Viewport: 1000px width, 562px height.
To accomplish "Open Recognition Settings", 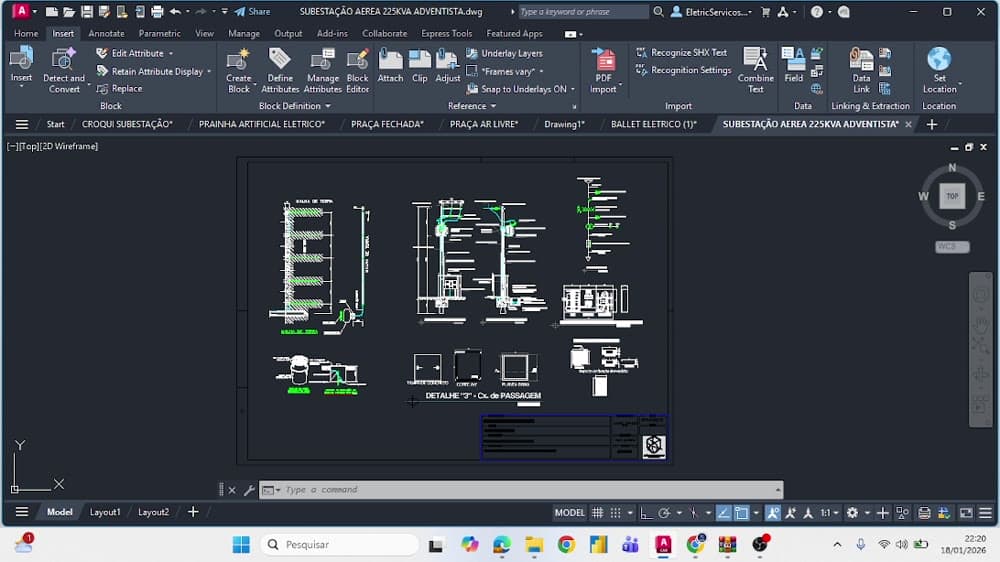I will [684, 70].
